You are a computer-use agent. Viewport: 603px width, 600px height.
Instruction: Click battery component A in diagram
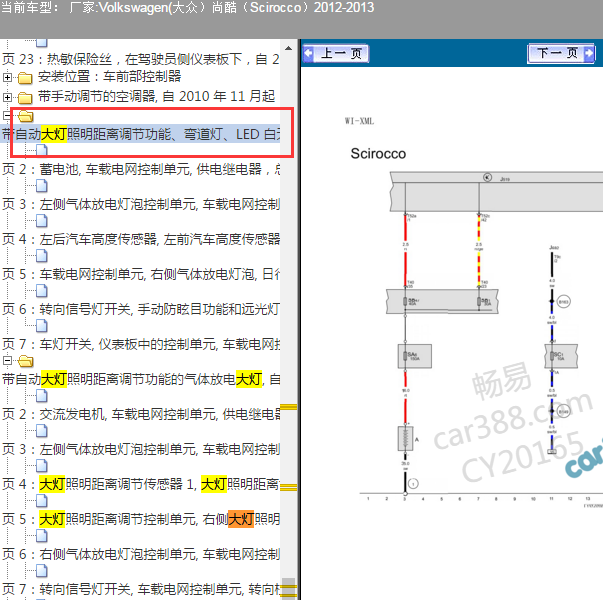coord(406,438)
